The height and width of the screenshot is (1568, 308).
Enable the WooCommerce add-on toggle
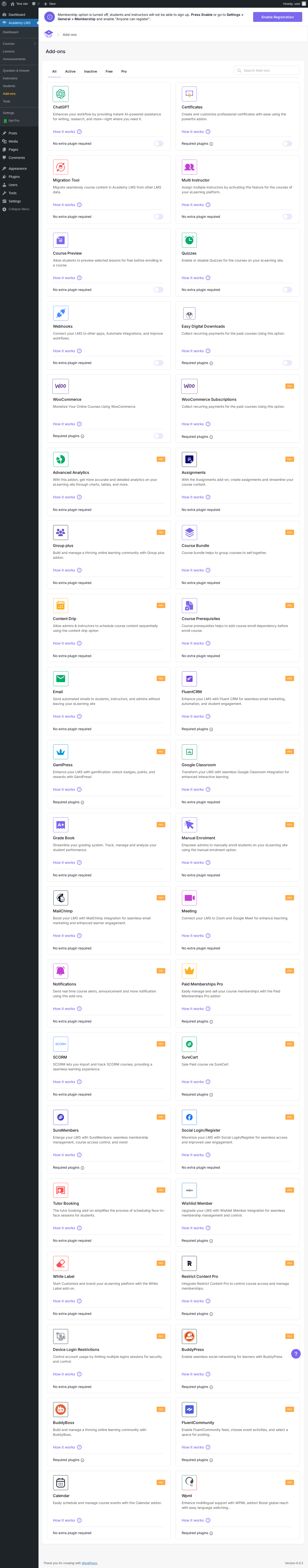(158, 436)
